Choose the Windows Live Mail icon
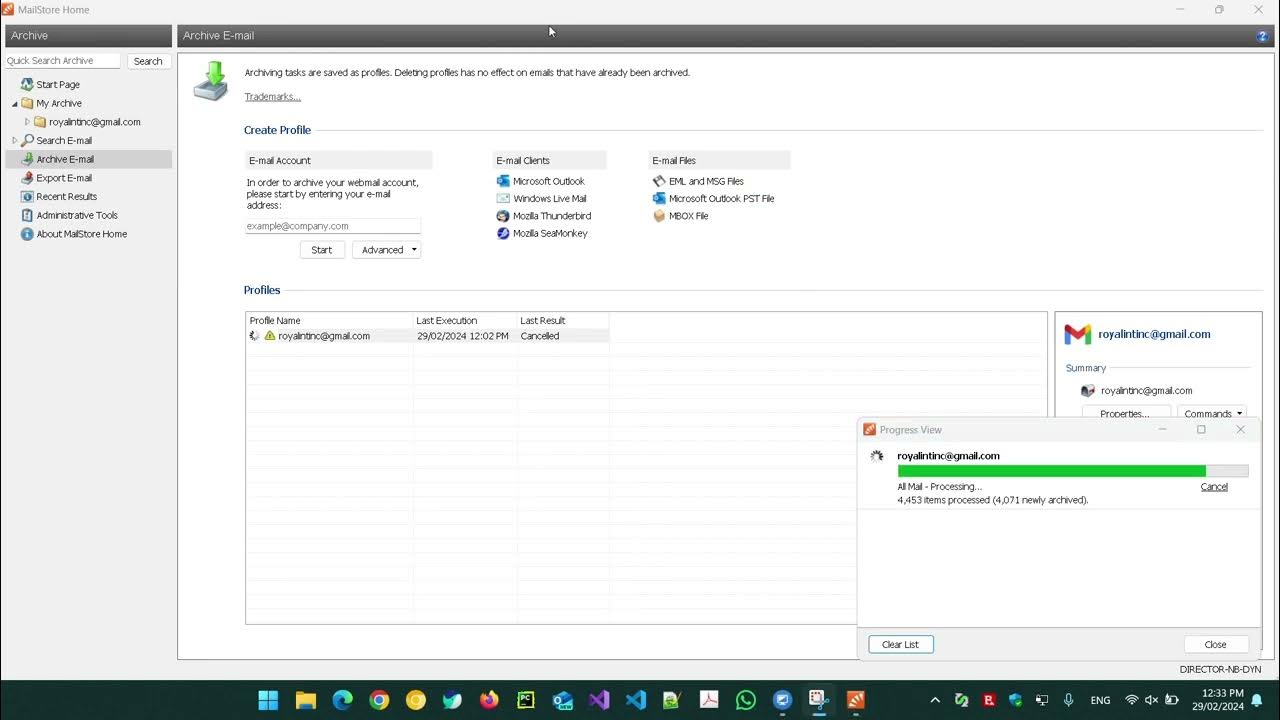 click(503, 199)
